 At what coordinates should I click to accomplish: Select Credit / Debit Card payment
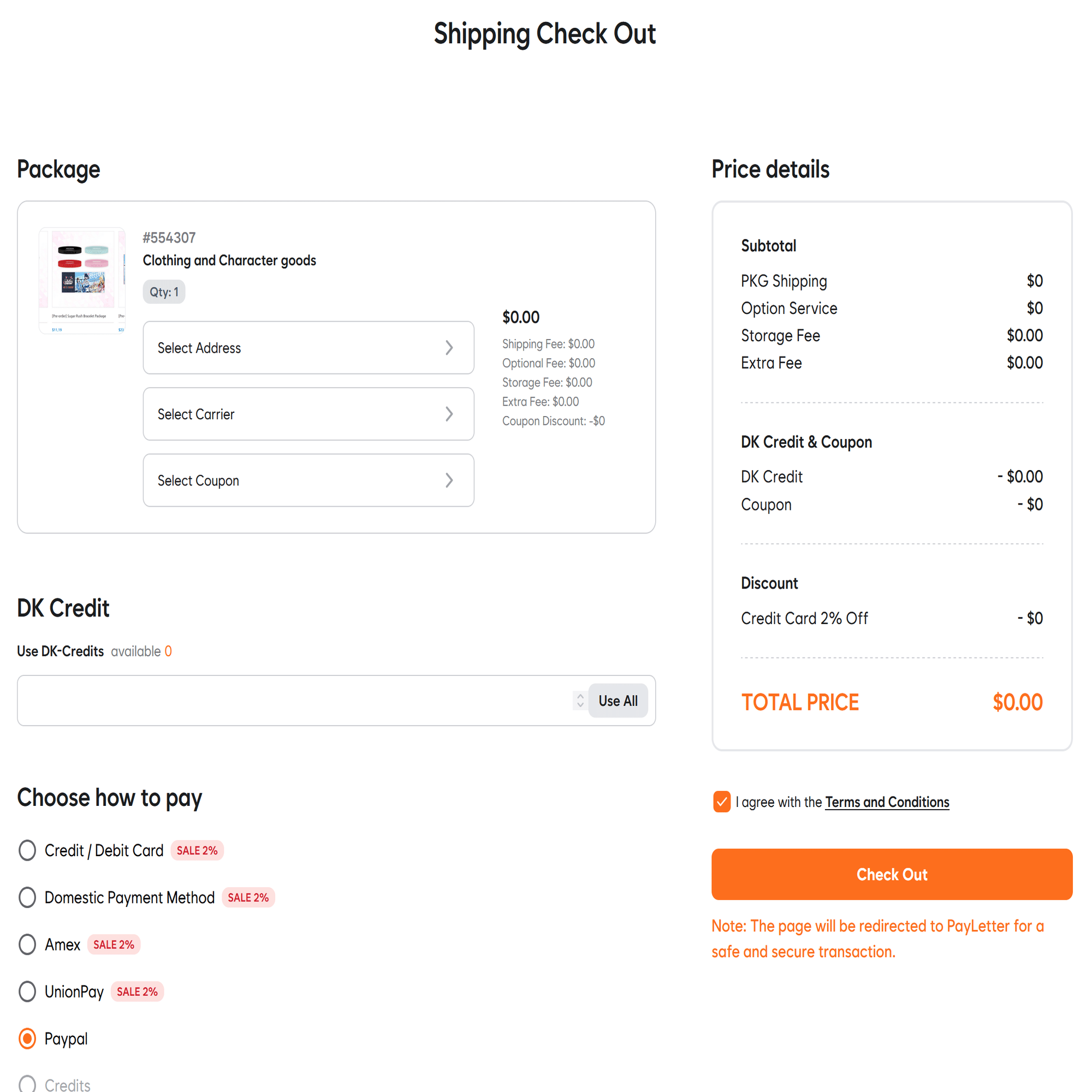point(27,850)
